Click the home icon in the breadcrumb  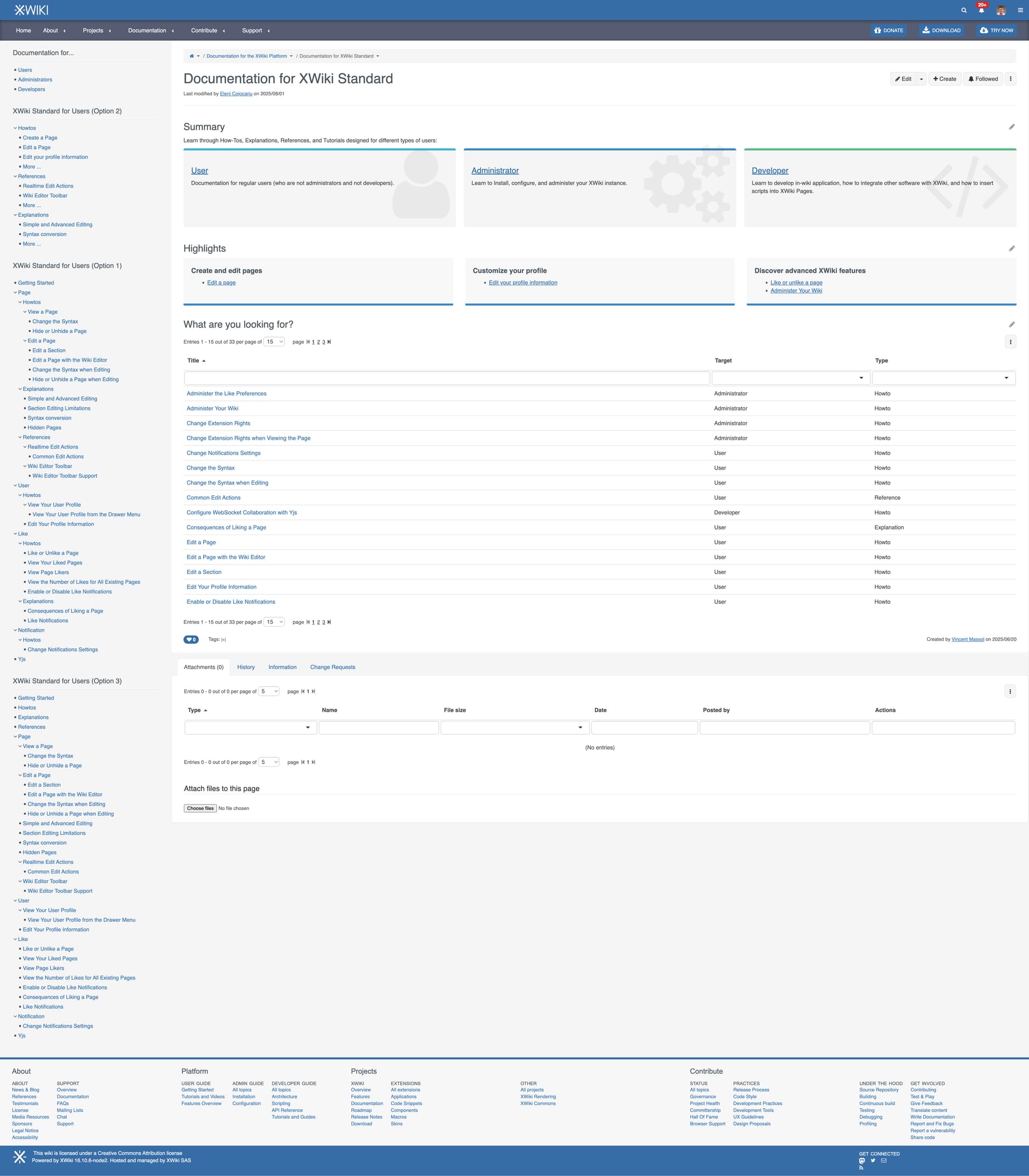coord(192,56)
